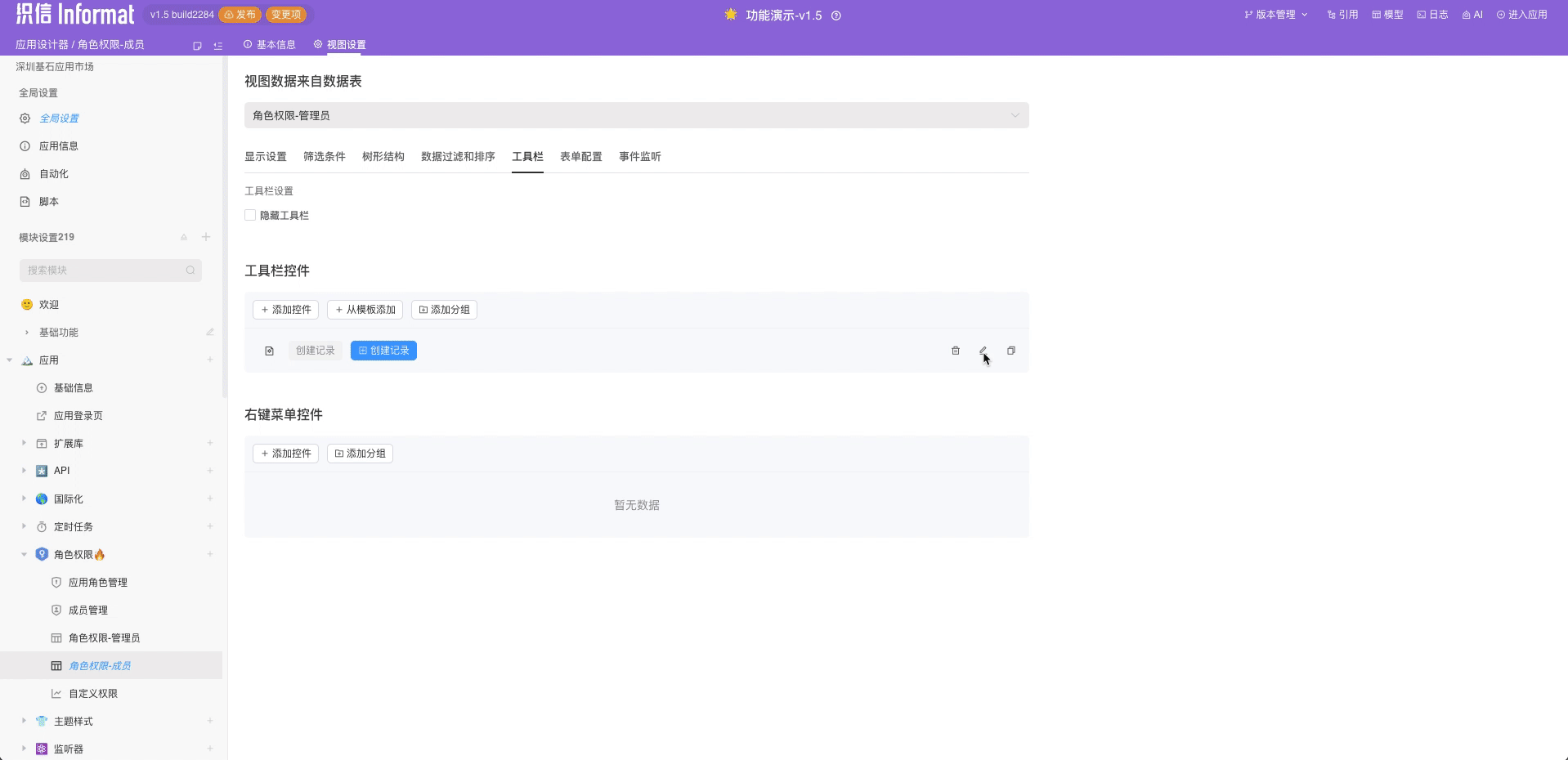Viewport: 1568px width, 760px height.
Task: Open the 事件监听 tab
Action: click(640, 156)
